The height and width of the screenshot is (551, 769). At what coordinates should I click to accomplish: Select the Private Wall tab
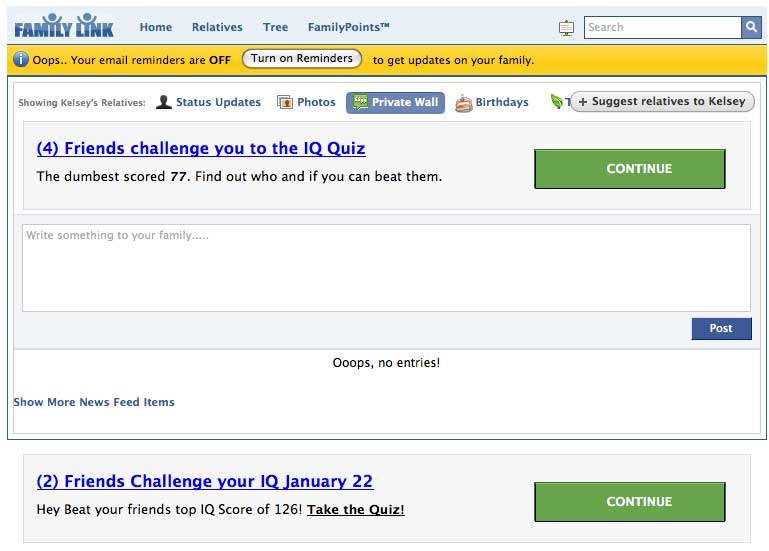click(395, 103)
